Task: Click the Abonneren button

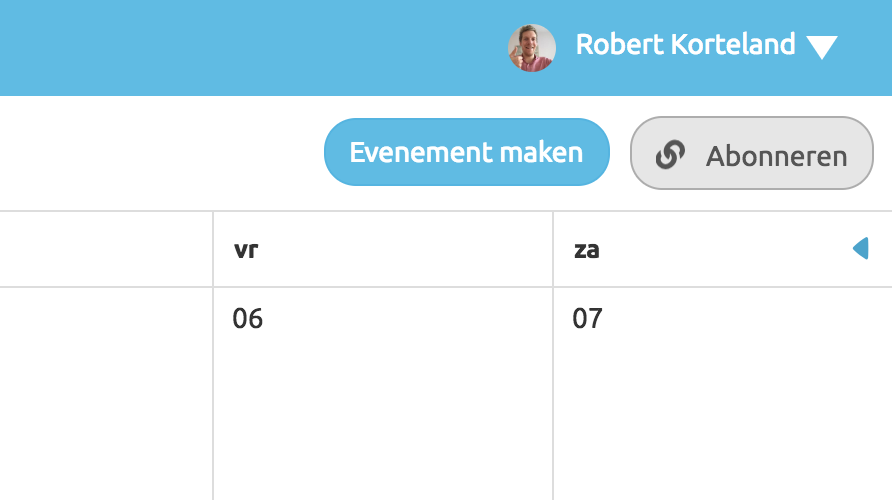Action: coord(751,153)
